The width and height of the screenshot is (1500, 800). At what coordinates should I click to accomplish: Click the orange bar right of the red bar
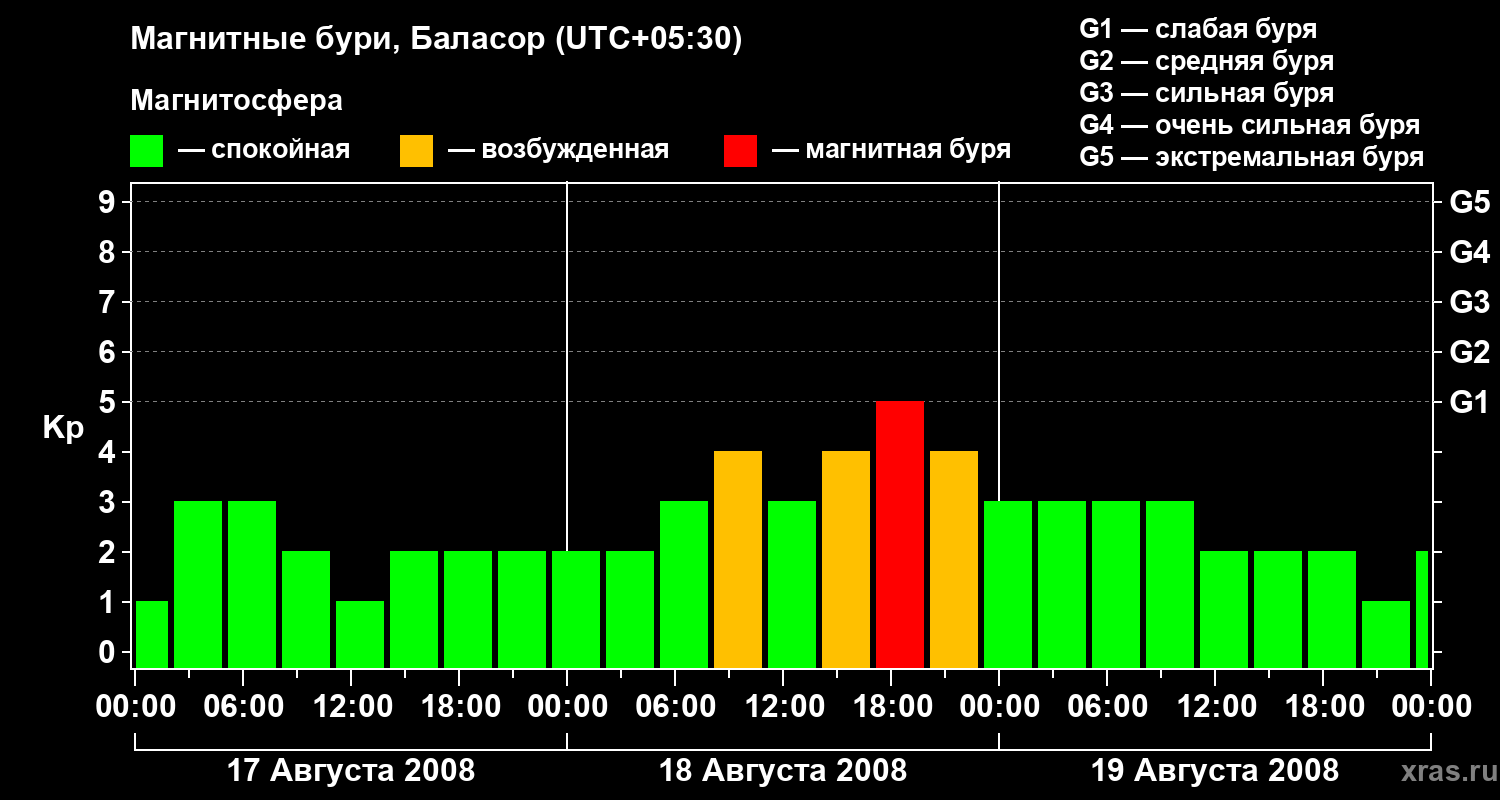[x=954, y=559]
